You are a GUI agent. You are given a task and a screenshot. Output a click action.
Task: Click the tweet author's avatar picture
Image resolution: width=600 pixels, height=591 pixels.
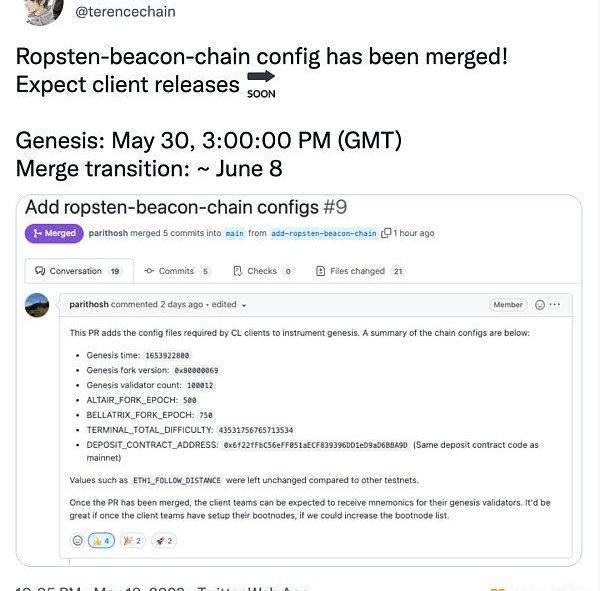43,11
